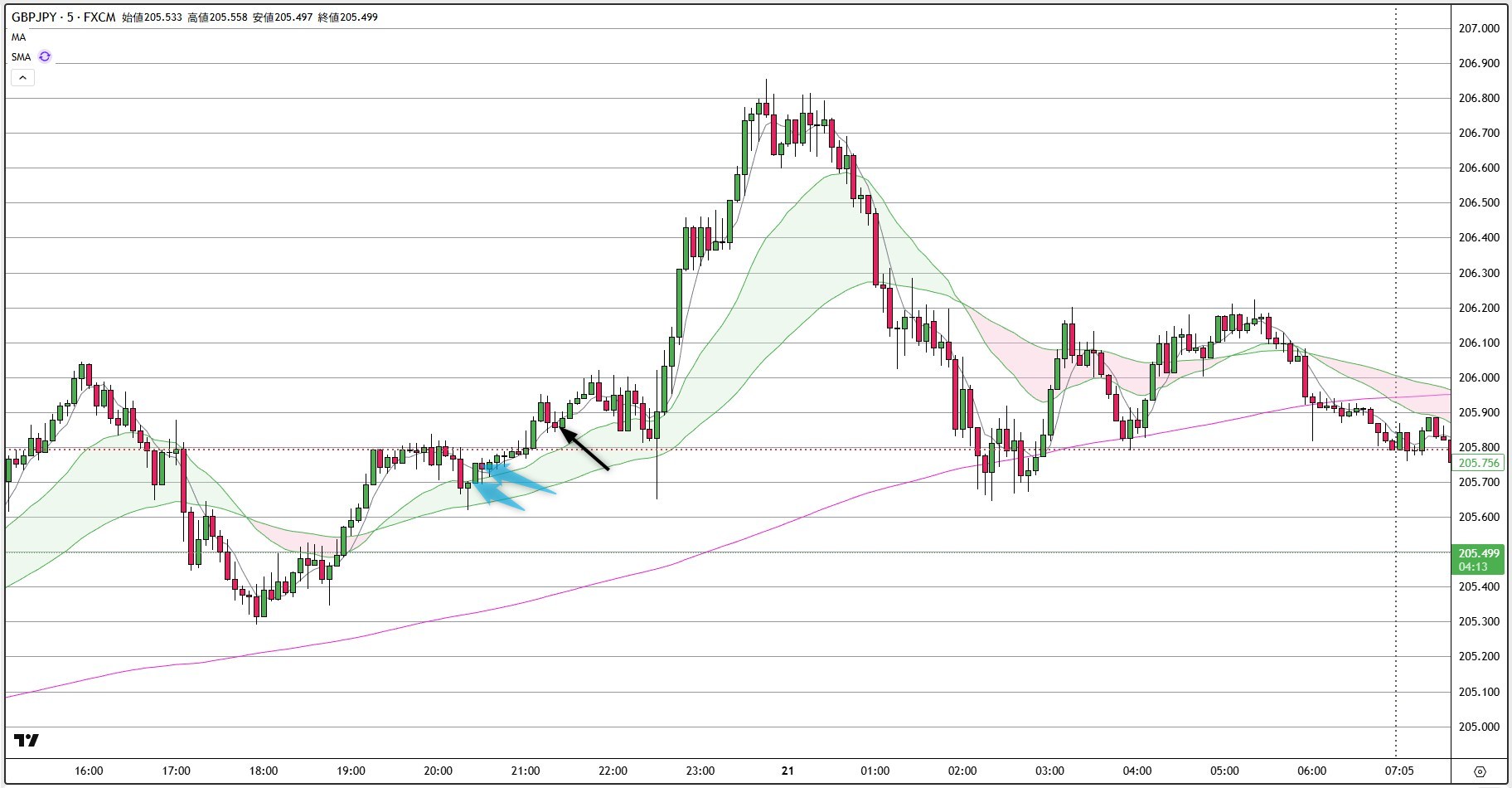The height and width of the screenshot is (788, 1512).
Task: Click the 23:00 time axis label
Action: (700, 771)
